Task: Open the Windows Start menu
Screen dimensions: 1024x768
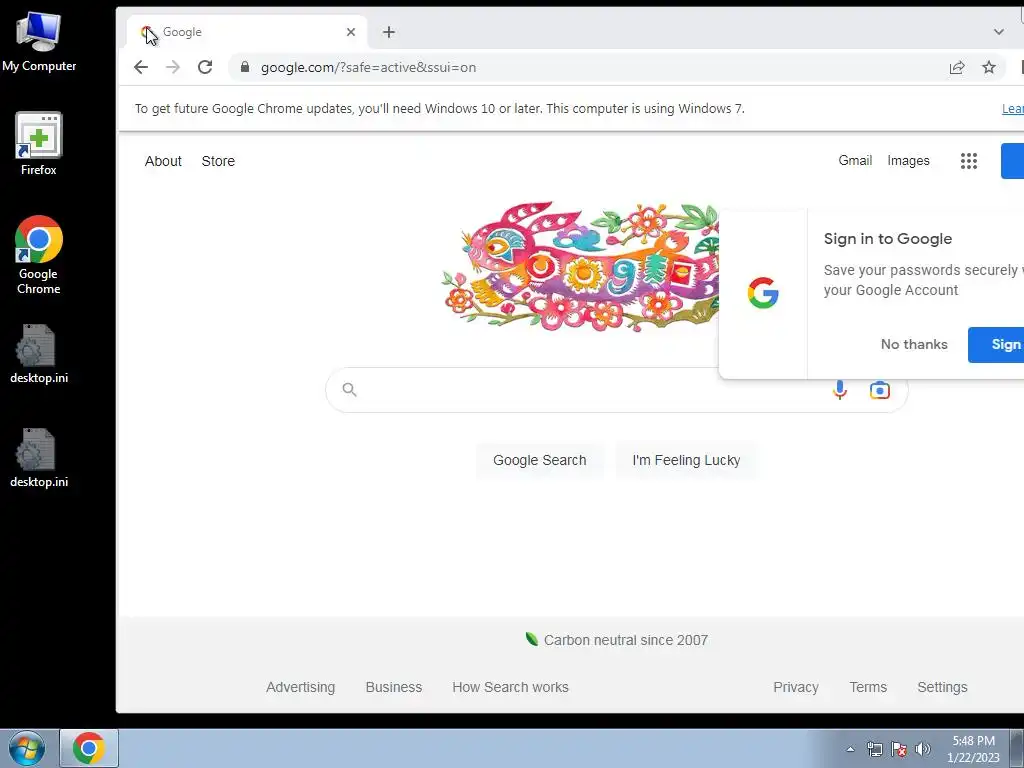Action: pyautogui.click(x=27, y=748)
